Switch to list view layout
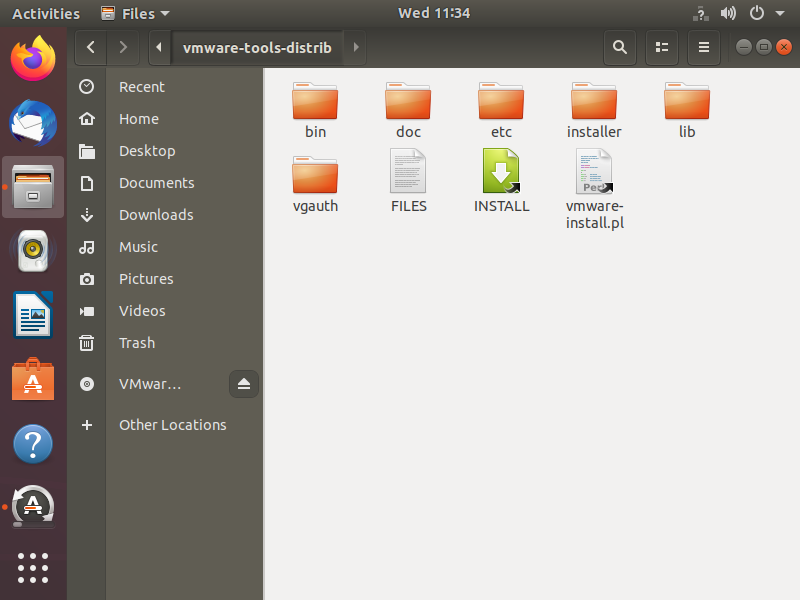 pyautogui.click(x=661, y=47)
